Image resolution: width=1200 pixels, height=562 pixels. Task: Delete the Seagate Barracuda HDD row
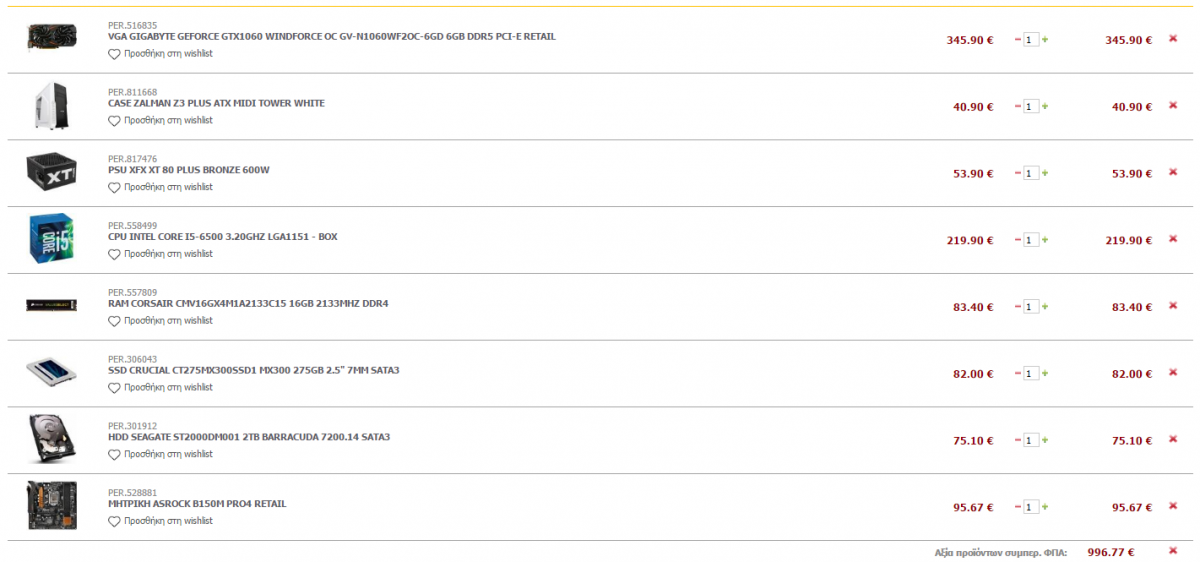tap(1173, 440)
